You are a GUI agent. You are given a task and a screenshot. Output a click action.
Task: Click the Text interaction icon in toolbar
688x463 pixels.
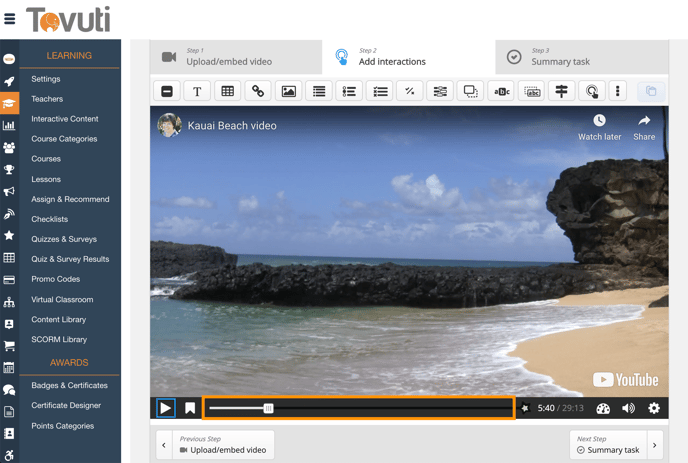(197, 91)
